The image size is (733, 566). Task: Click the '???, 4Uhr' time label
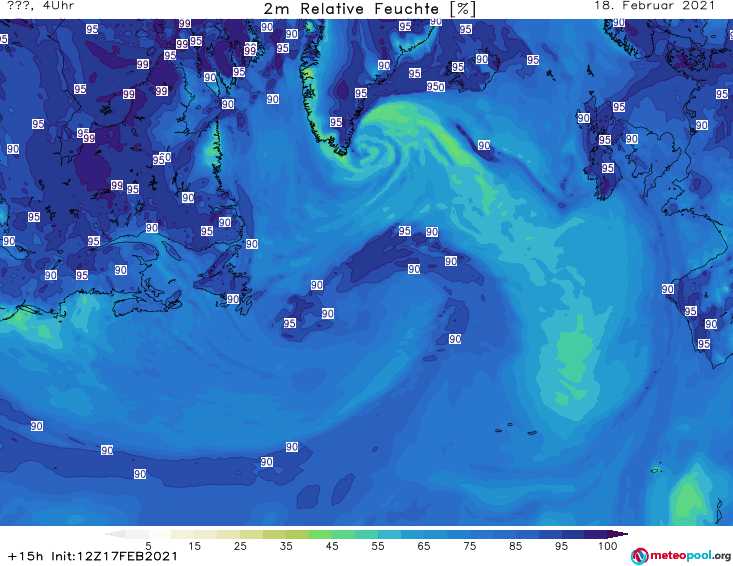tap(40, 6)
